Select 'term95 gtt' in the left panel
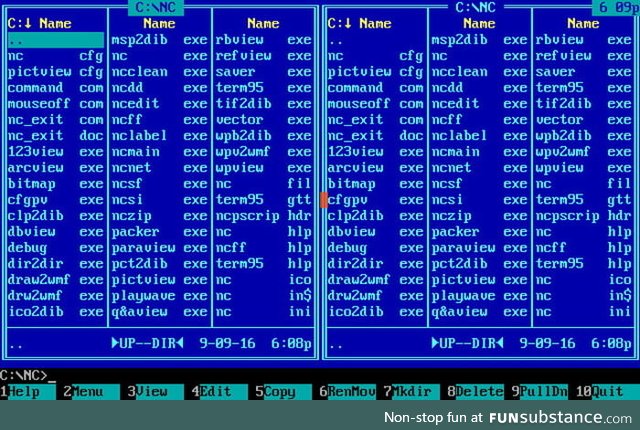Screen dimensions: 640x430 coord(264,200)
